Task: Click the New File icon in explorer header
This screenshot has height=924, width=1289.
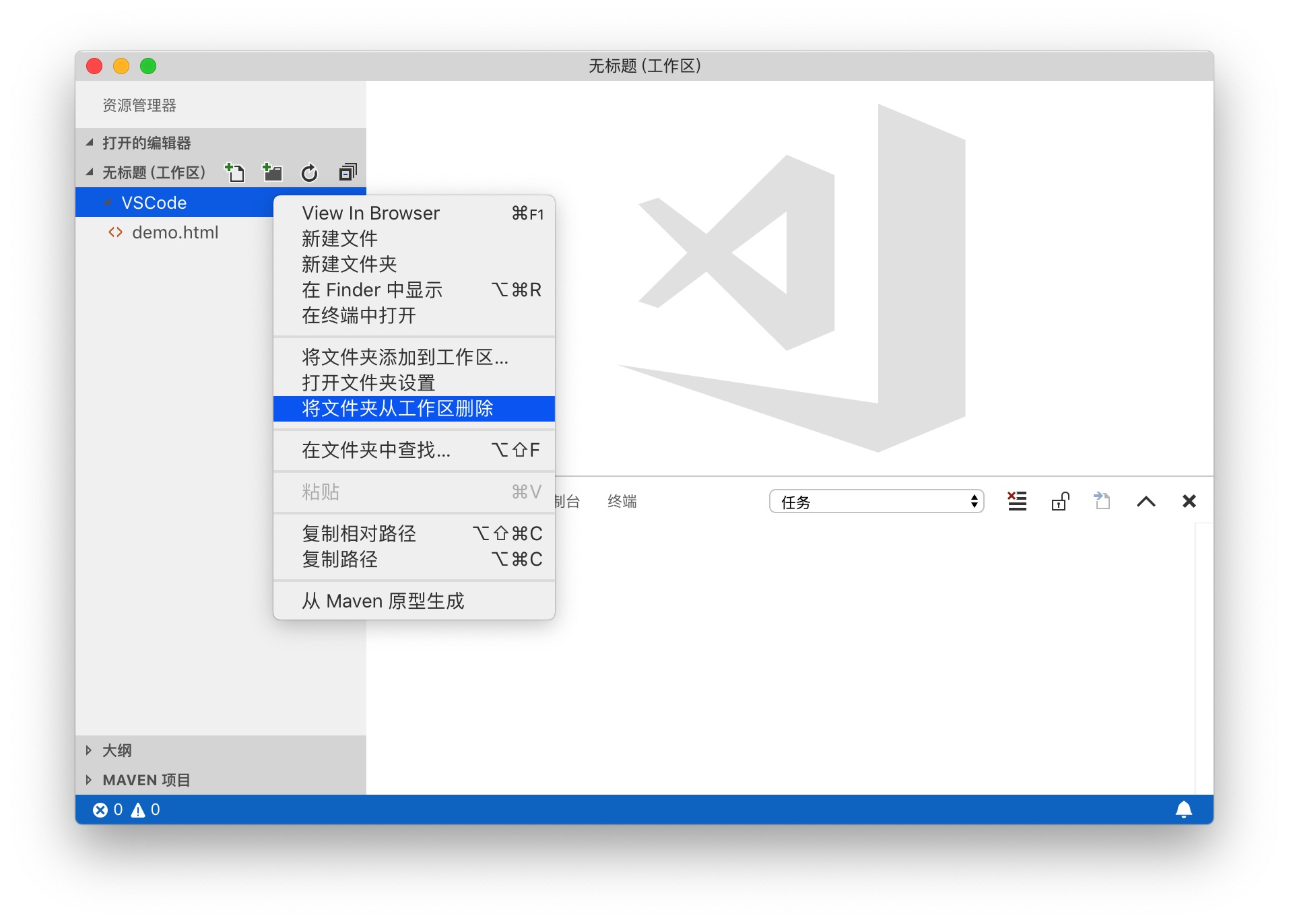Action: pos(234,172)
